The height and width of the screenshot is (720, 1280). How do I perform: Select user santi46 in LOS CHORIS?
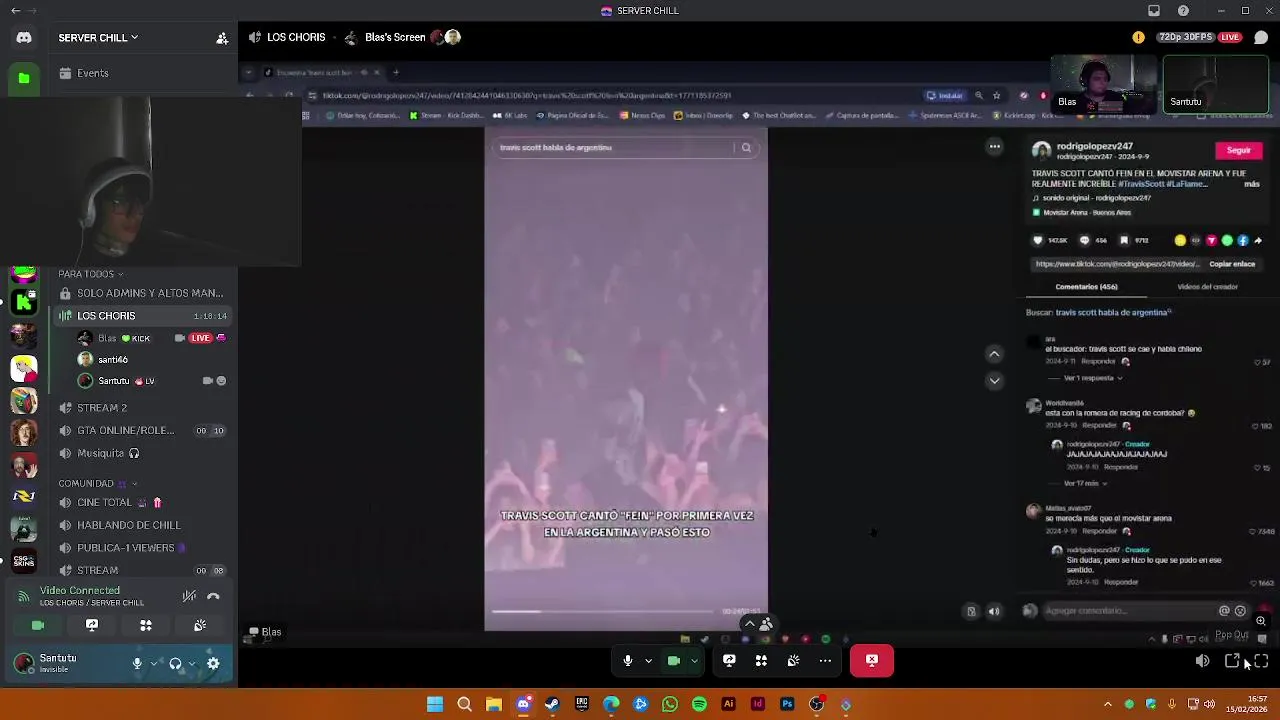152,360
